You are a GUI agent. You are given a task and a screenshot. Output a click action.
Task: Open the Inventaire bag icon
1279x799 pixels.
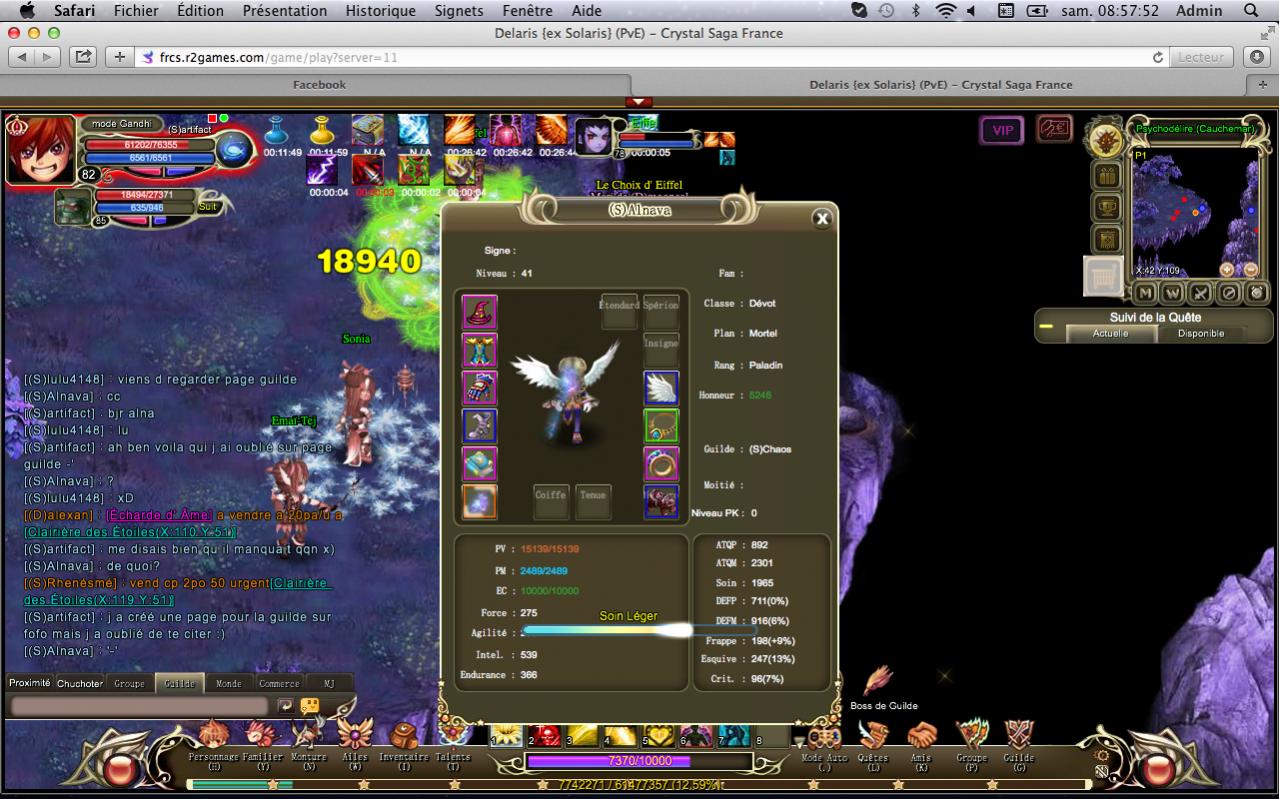click(x=404, y=738)
